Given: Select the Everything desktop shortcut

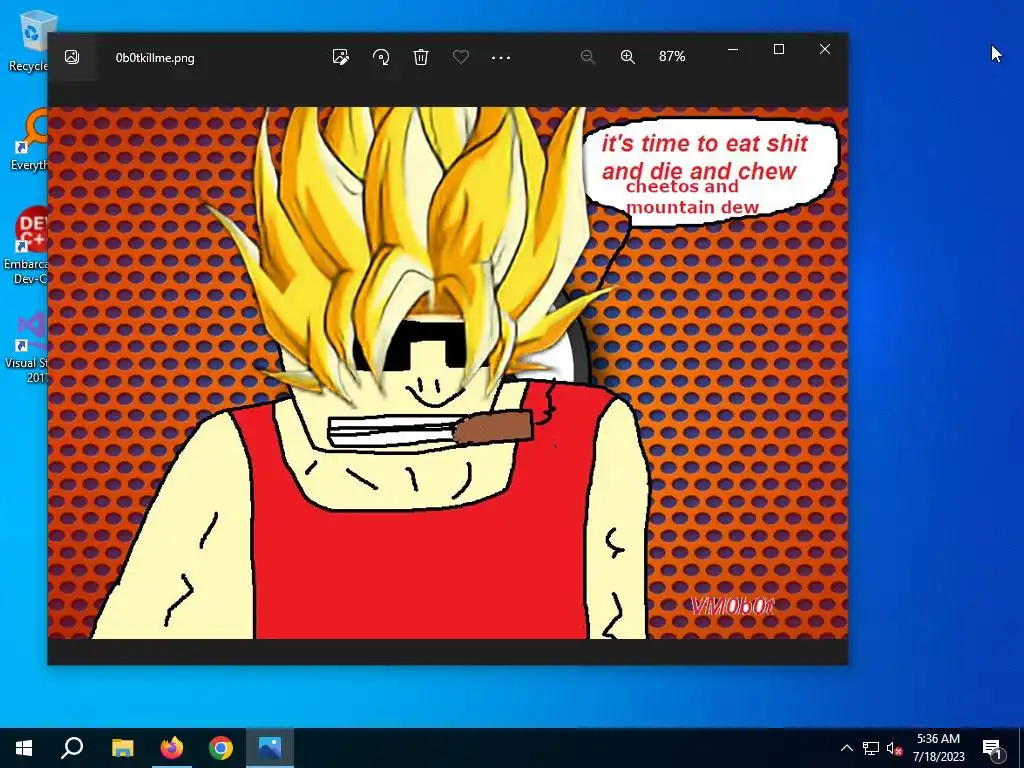Looking at the screenshot, I should point(29,140).
